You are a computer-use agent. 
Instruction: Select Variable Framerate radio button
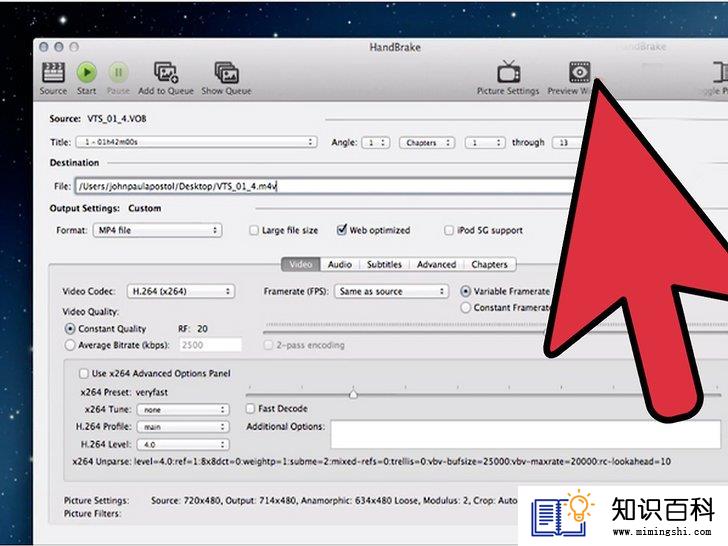click(465, 291)
